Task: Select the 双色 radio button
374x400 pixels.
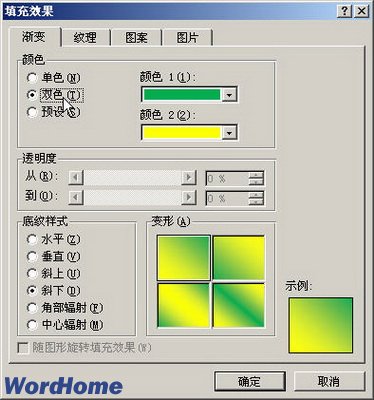Action: coord(32,95)
